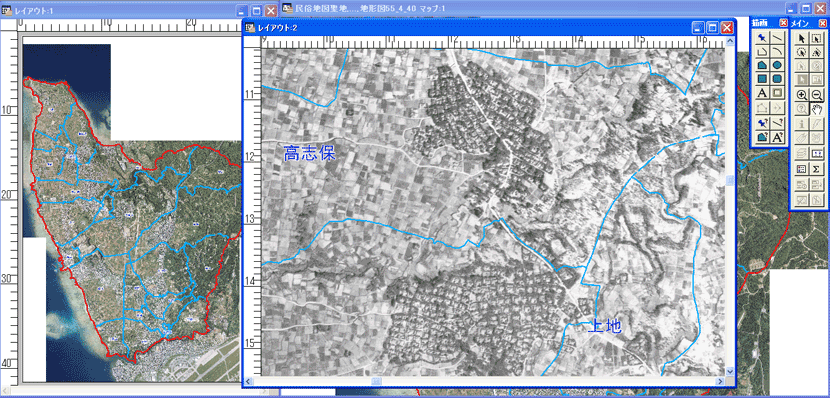Close the Drawing toolbar palette
Image resolution: width=830 pixels, height=398 pixels.
pyautogui.click(x=783, y=23)
